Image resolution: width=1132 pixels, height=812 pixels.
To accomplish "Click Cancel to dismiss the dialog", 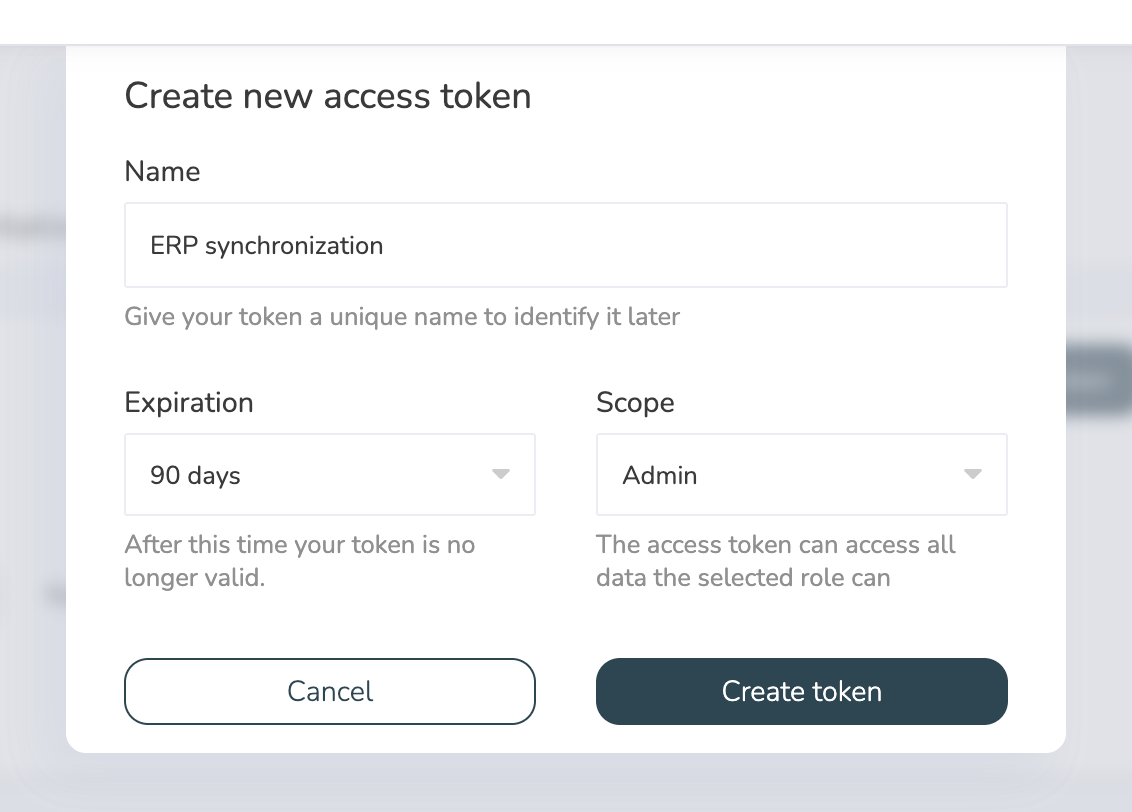I will click(330, 691).
